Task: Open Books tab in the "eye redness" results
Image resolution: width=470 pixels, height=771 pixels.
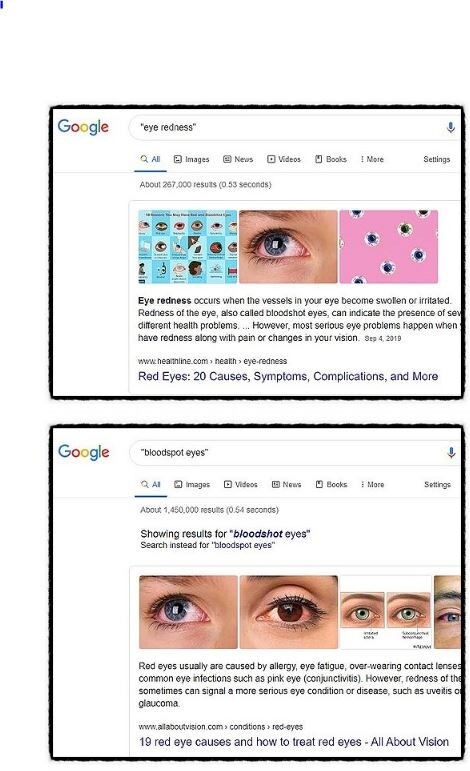Action: pyautogui.click(x=331, y=159)
